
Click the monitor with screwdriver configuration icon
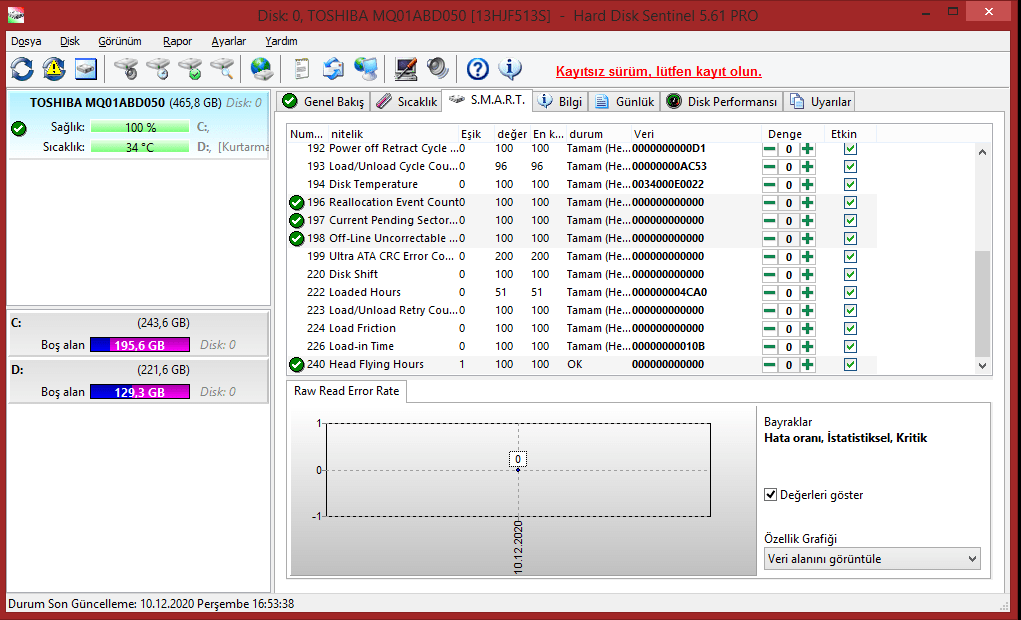405,68
